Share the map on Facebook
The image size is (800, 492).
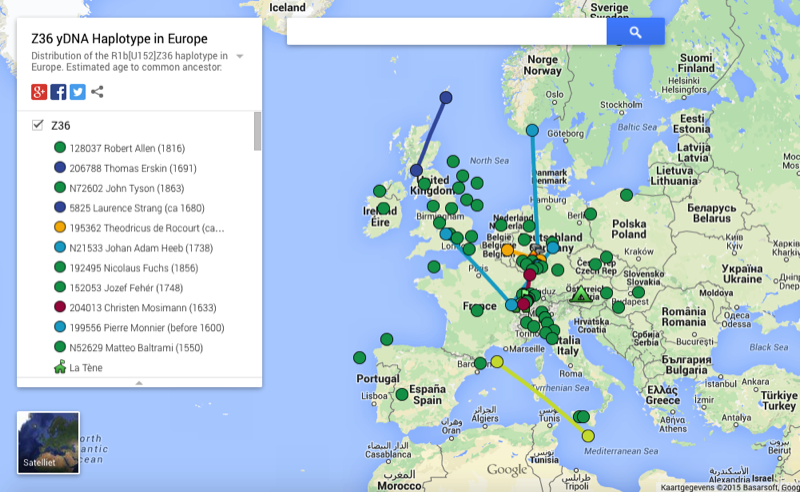coord(58,92)
